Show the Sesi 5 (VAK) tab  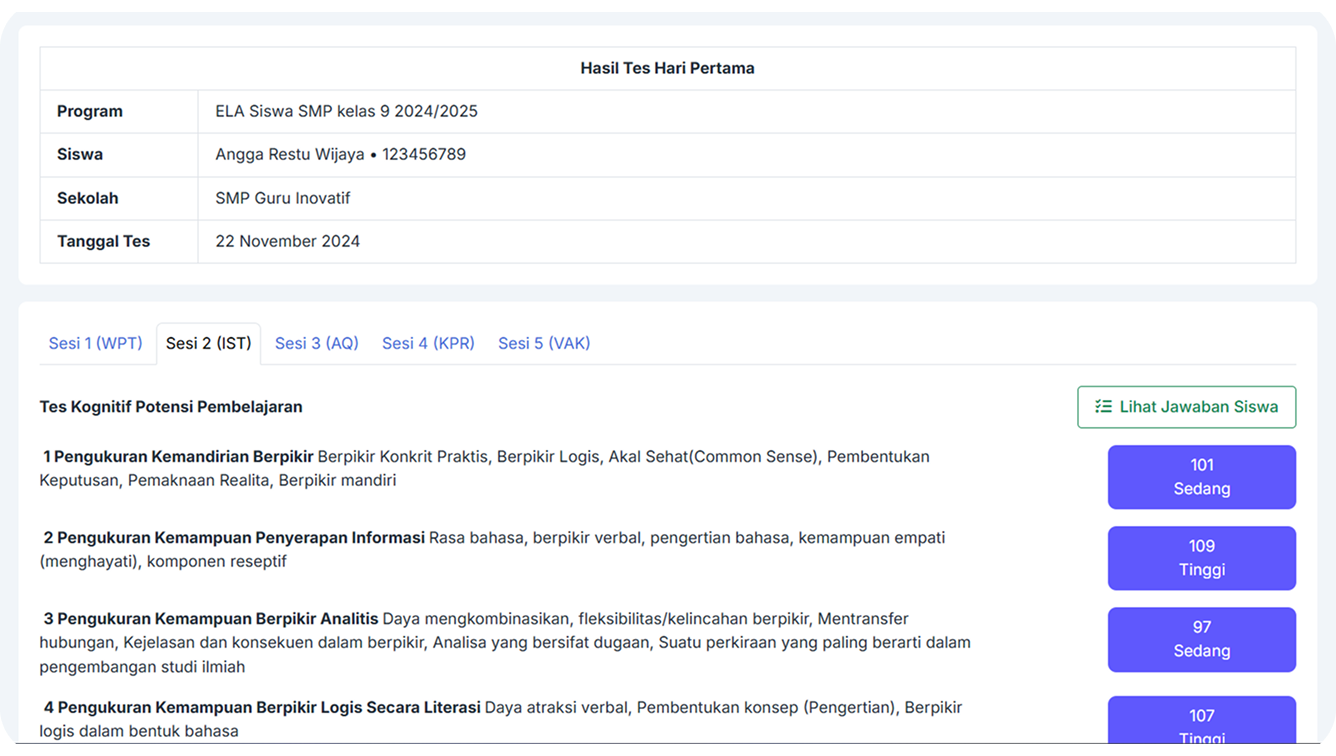[x=544, y=343]
